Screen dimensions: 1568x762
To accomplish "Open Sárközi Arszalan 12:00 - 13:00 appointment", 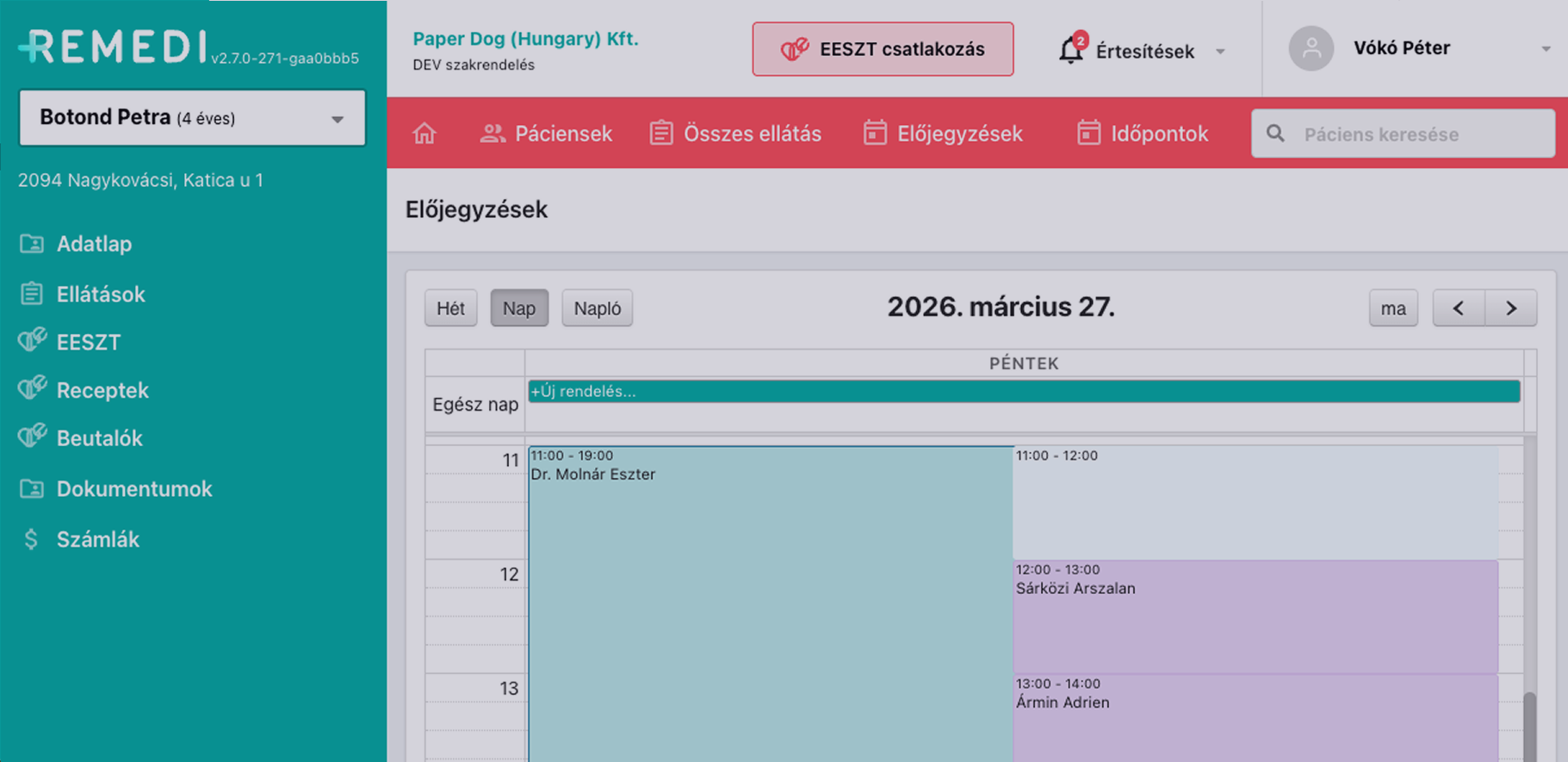I will (1255, 616).
